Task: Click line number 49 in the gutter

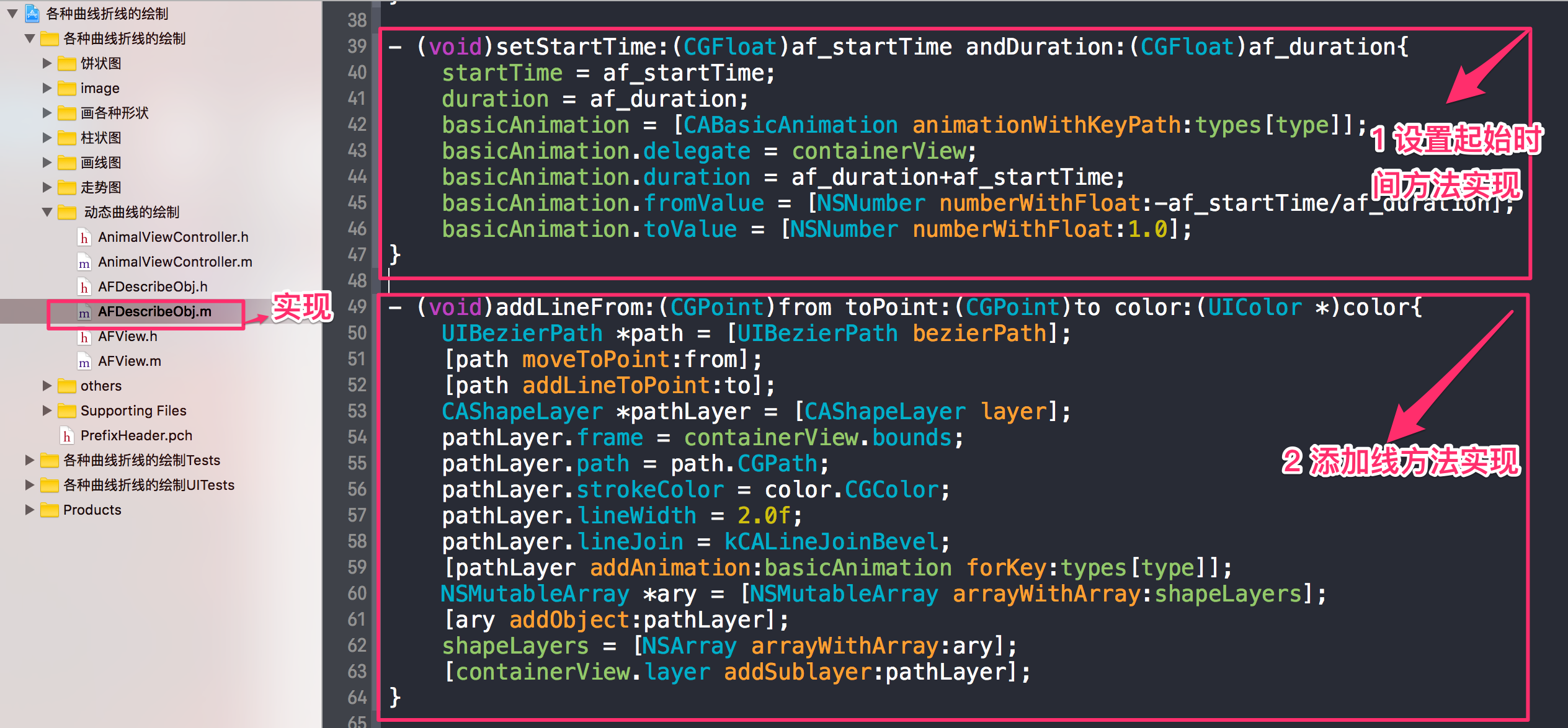Action: point(357,306)
